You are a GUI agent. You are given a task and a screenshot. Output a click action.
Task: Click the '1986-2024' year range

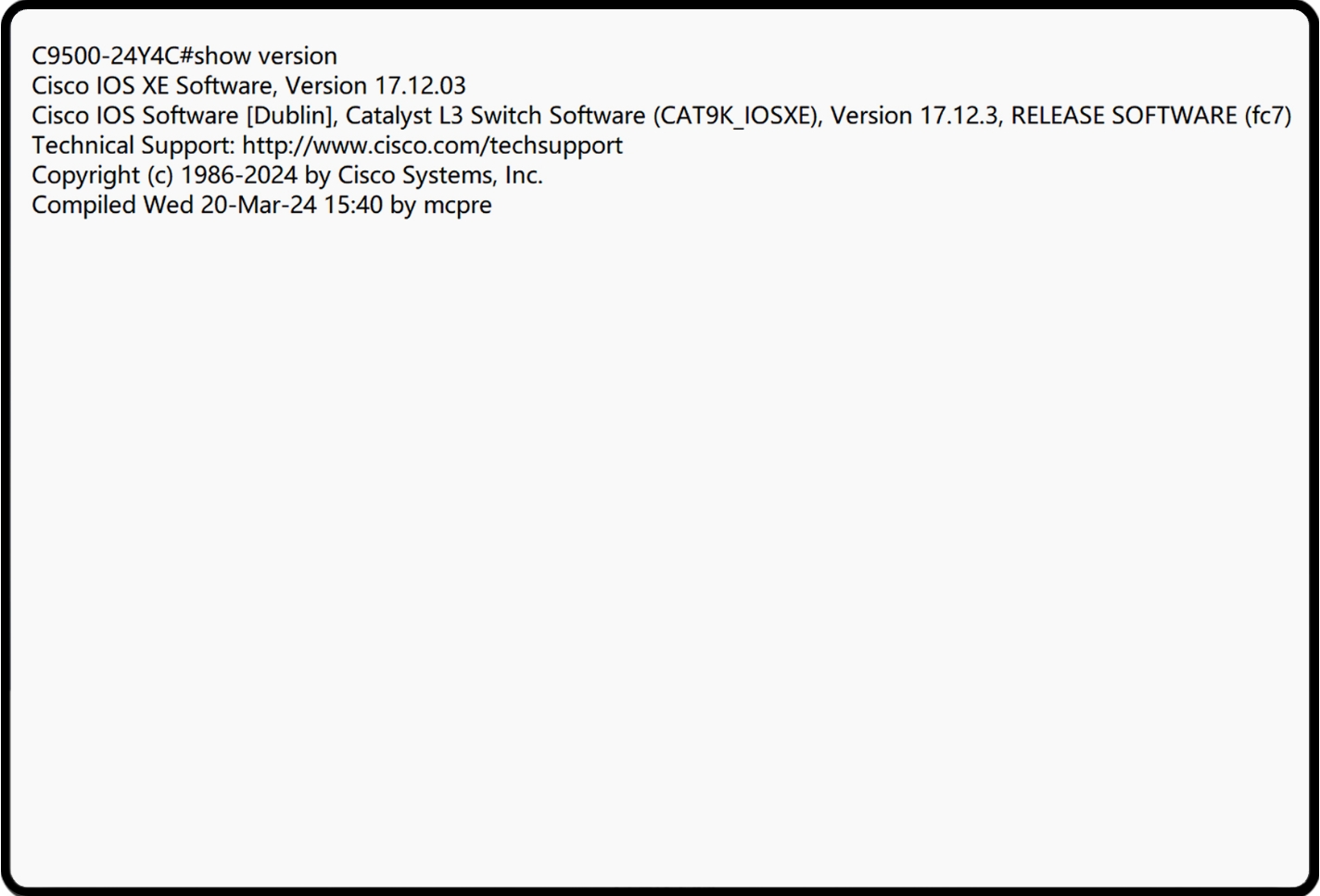coord(238,175)
